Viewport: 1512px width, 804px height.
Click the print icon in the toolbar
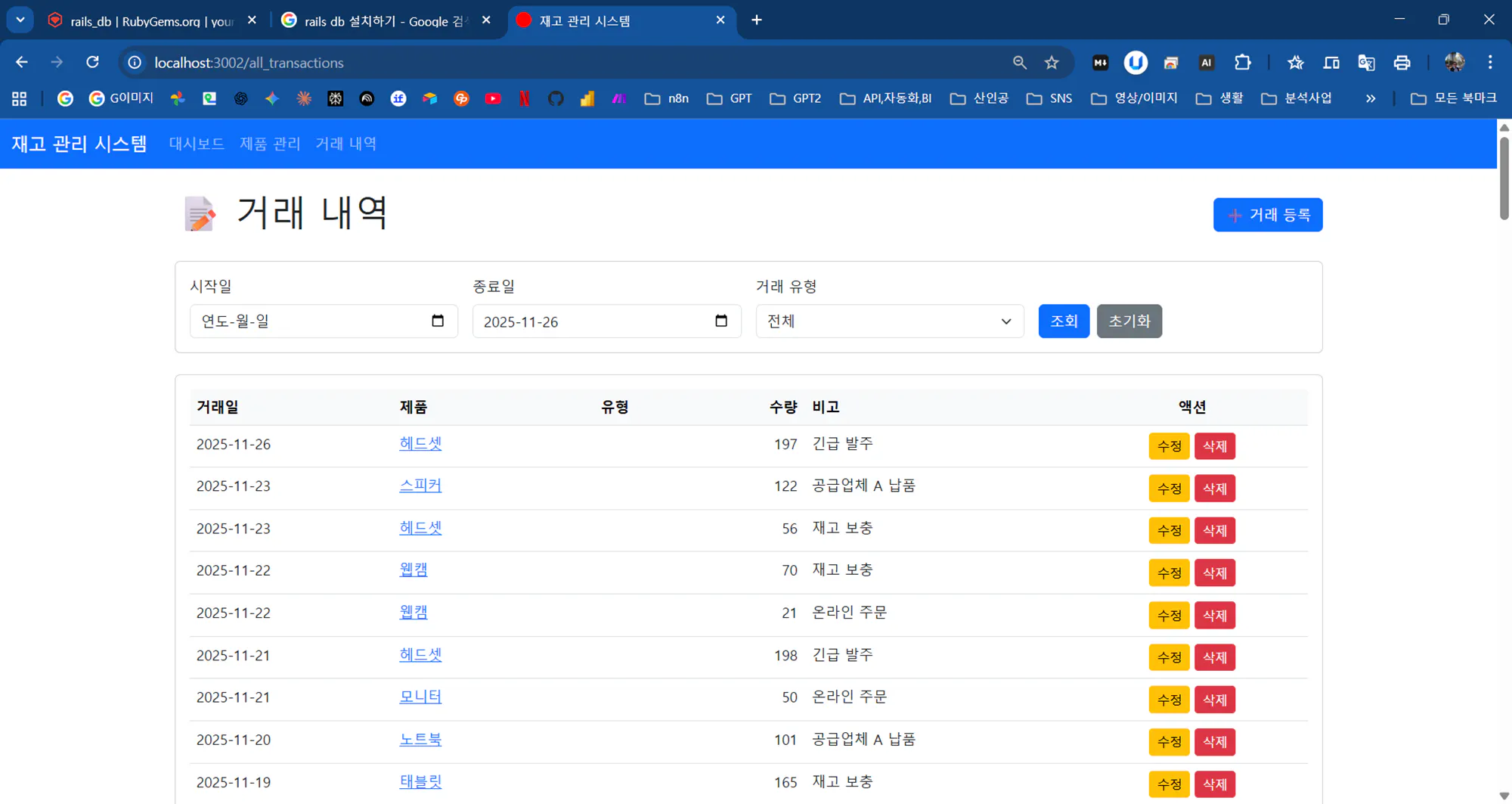(1402, 63)
